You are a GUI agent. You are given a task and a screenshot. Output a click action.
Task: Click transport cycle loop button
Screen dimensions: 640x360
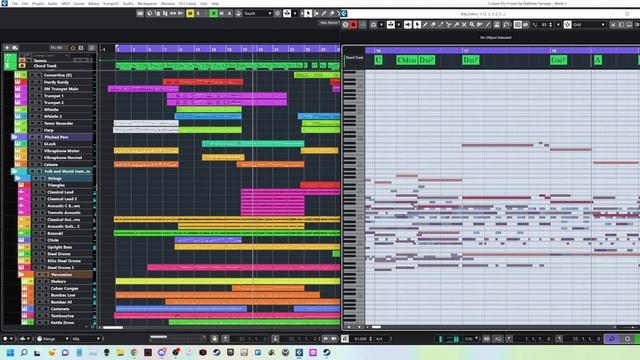coord(611,339)
